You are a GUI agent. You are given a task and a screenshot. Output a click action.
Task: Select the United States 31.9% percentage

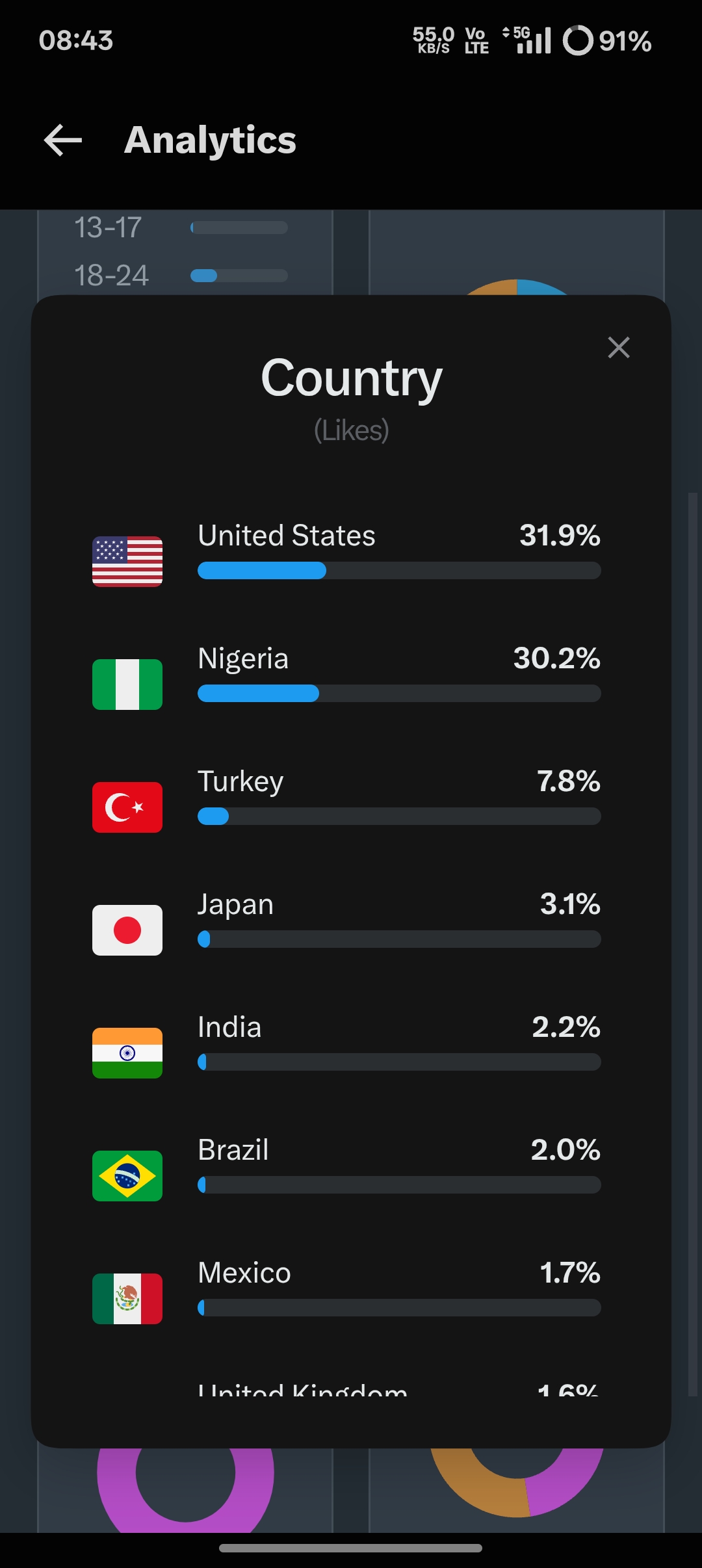pos(560,536)
